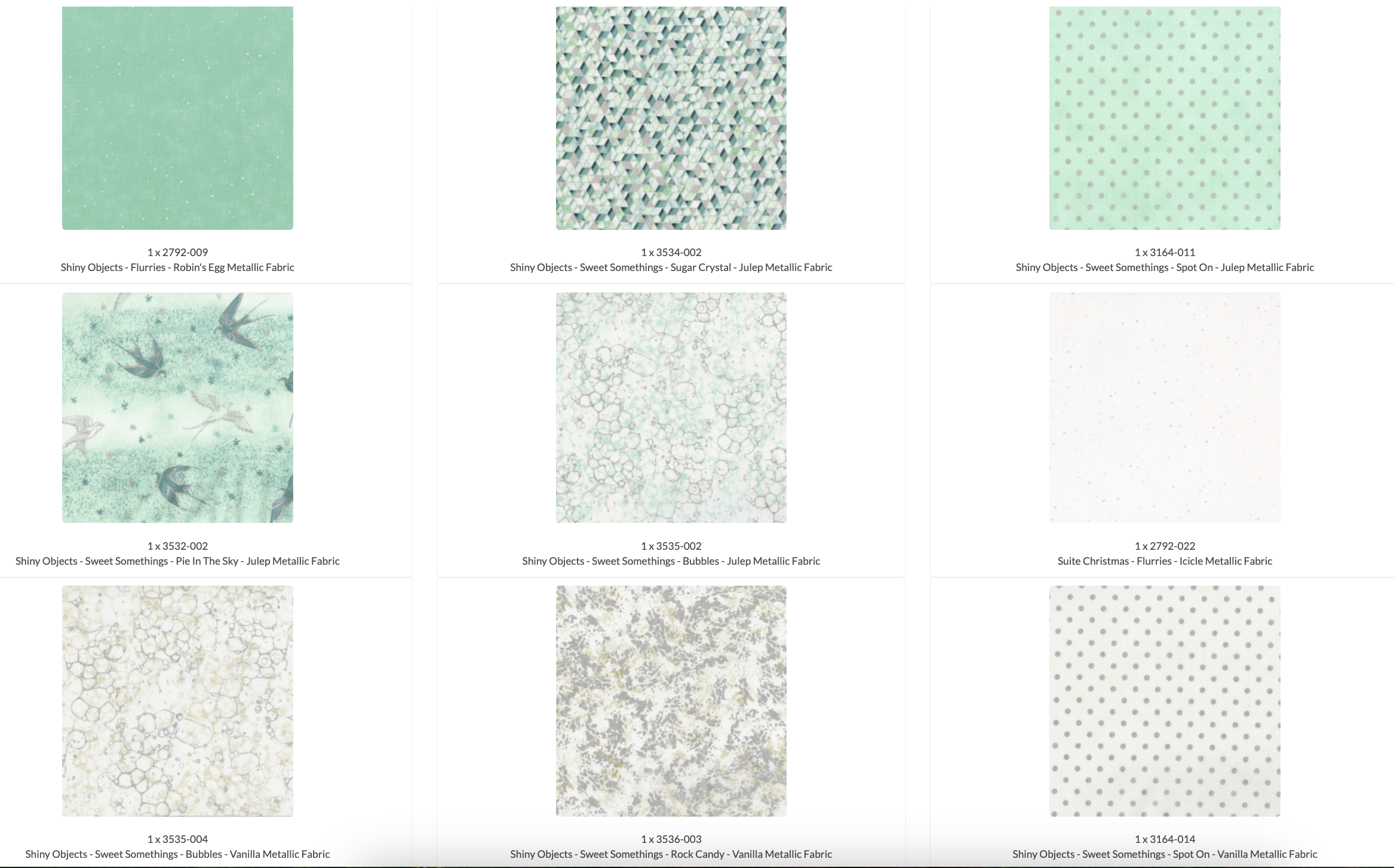This screenshot has width=1394, height=868.
Task: Open the Flurries Robin's Egg fabric thumbnail
Action: pyautogui.click(x=177, y=118)
